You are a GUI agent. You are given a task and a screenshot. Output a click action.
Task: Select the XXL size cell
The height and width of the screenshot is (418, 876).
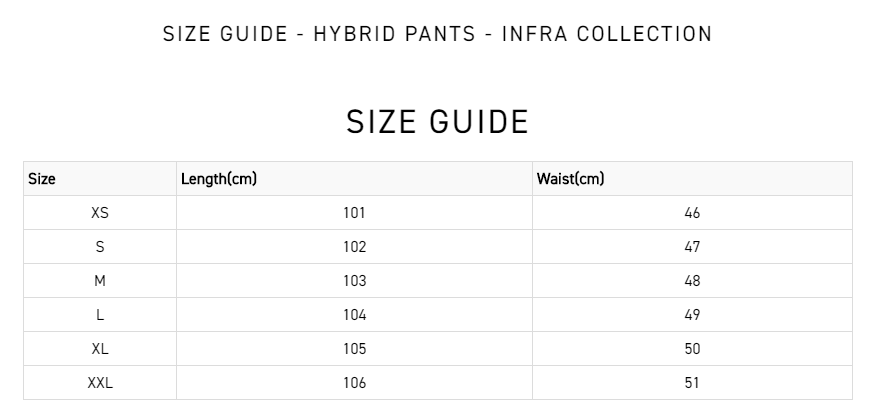pos(100,383)
